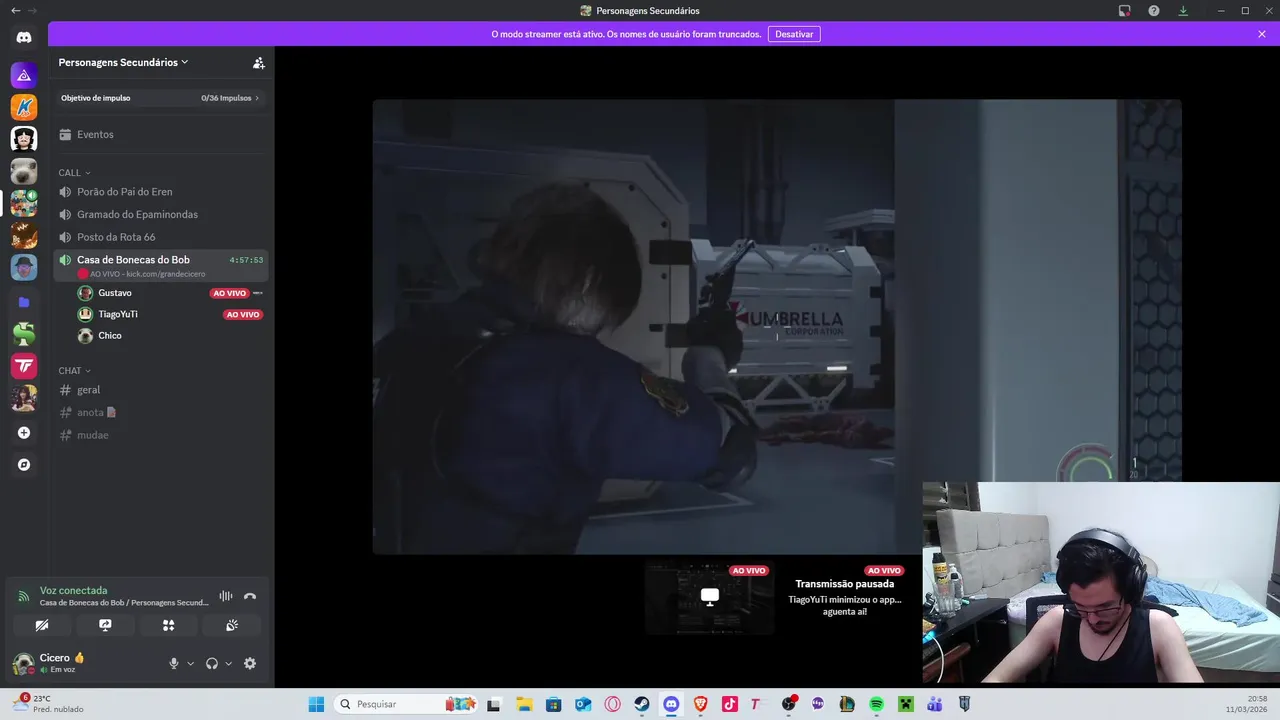This screenshot has width=1280, height=720.
Task: Invite people to Personagens Secundários server
Action: [x=259, y=62]
